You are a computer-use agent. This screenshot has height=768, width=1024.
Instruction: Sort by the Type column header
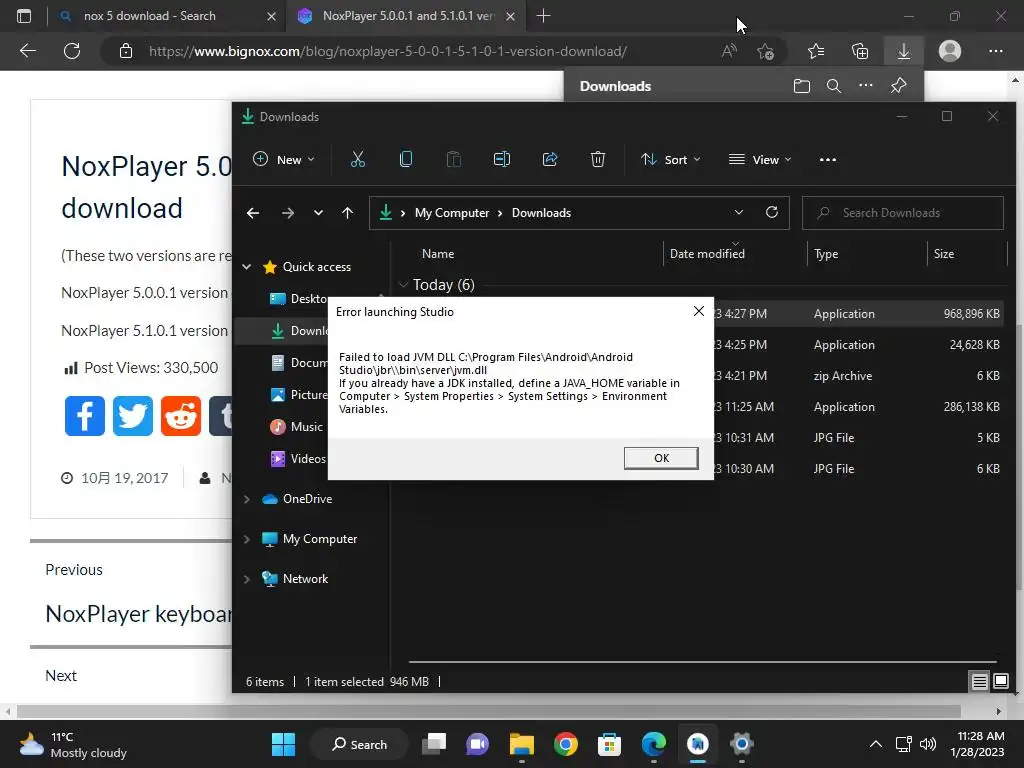coord(826,254)
